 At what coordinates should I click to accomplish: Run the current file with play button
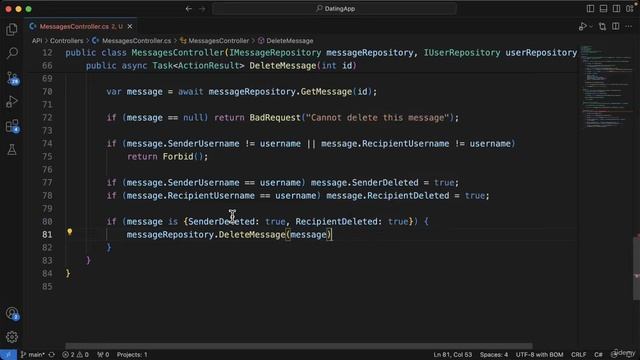tap(582, 27)
